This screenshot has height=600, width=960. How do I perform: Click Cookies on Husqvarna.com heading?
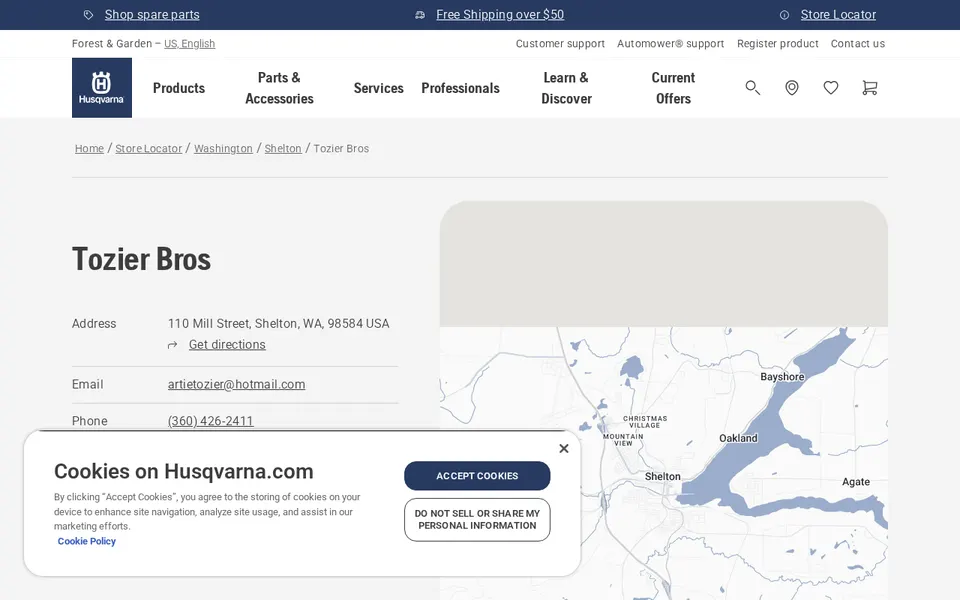[184, 471]
